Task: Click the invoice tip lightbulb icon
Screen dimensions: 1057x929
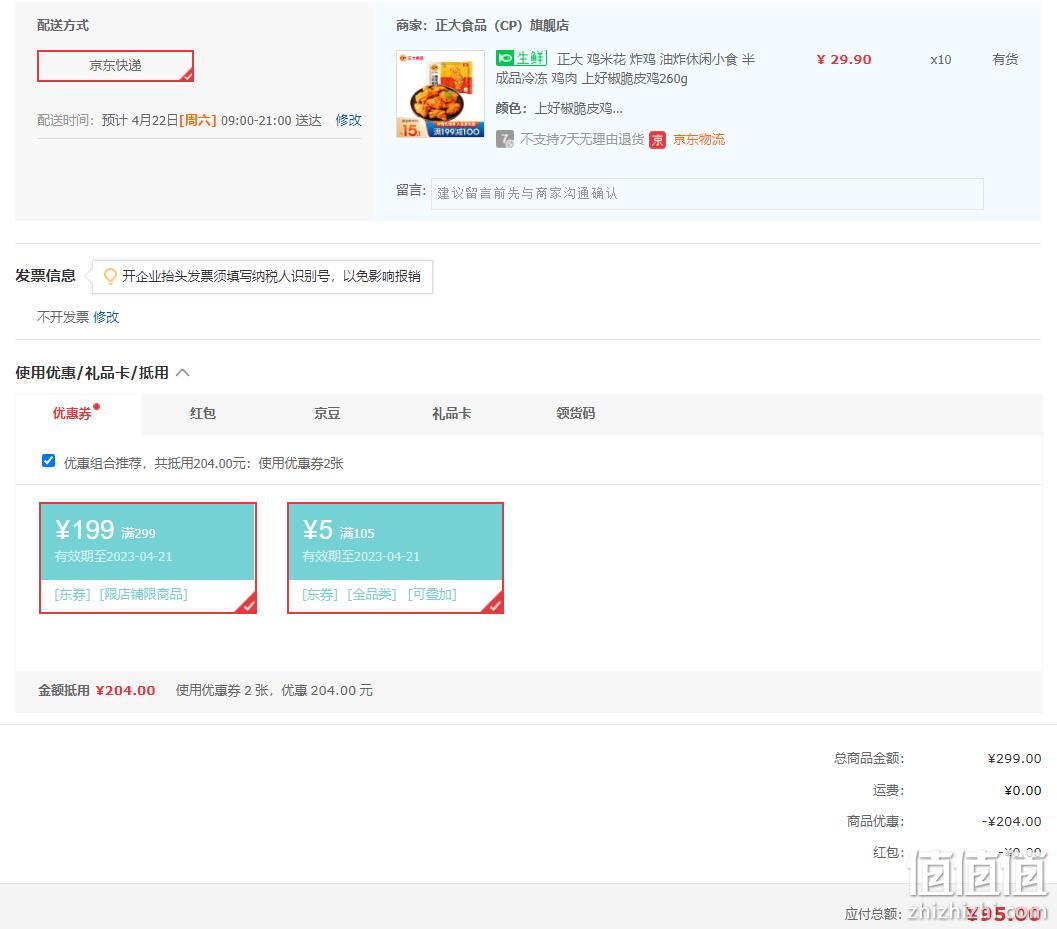Action: tap(110, 276)
